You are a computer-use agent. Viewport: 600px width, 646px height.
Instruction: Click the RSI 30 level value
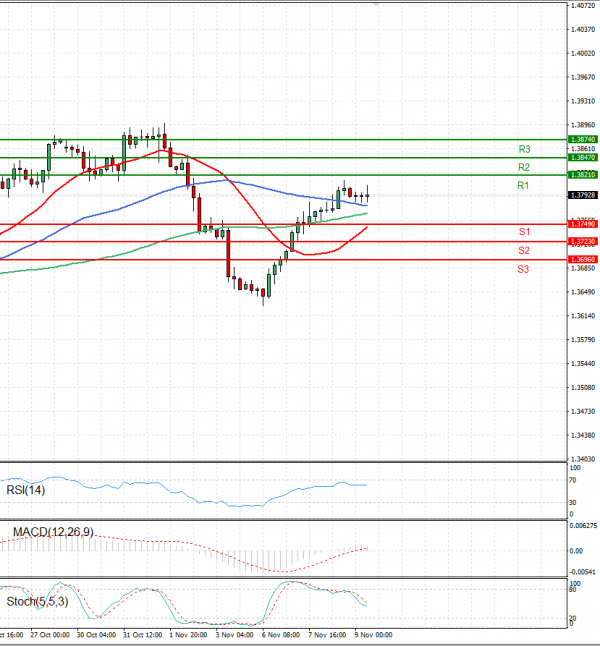tap(573, 503)
